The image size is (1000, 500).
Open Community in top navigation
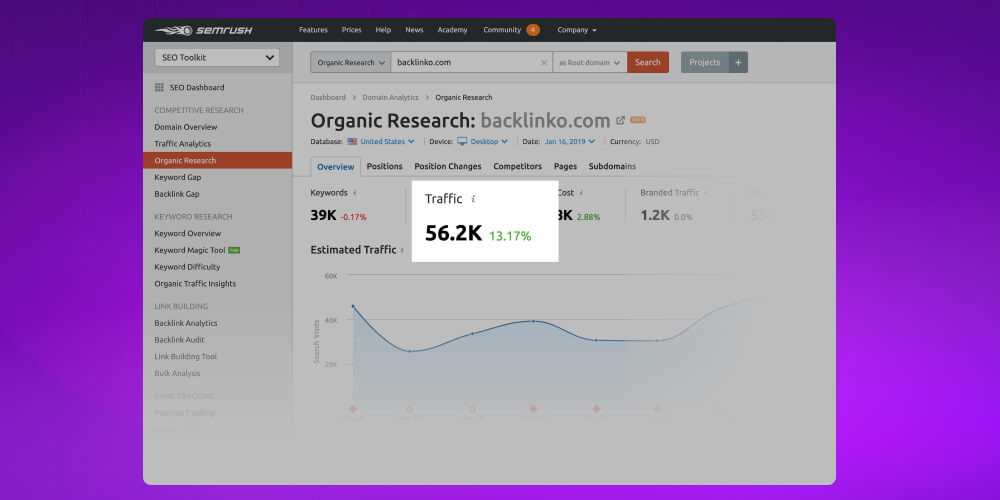(502, 30)
